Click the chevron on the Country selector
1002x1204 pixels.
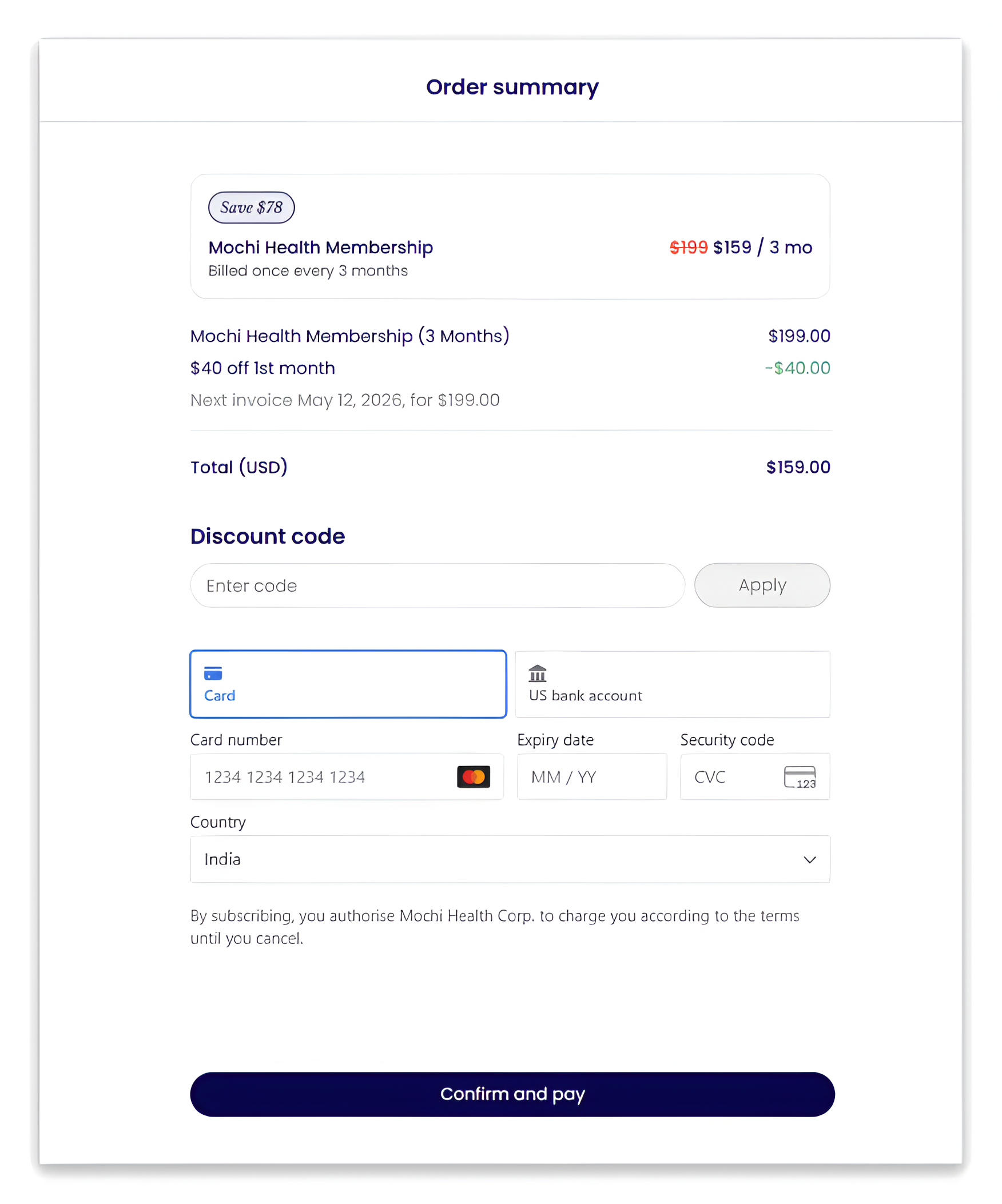[809, 859]
